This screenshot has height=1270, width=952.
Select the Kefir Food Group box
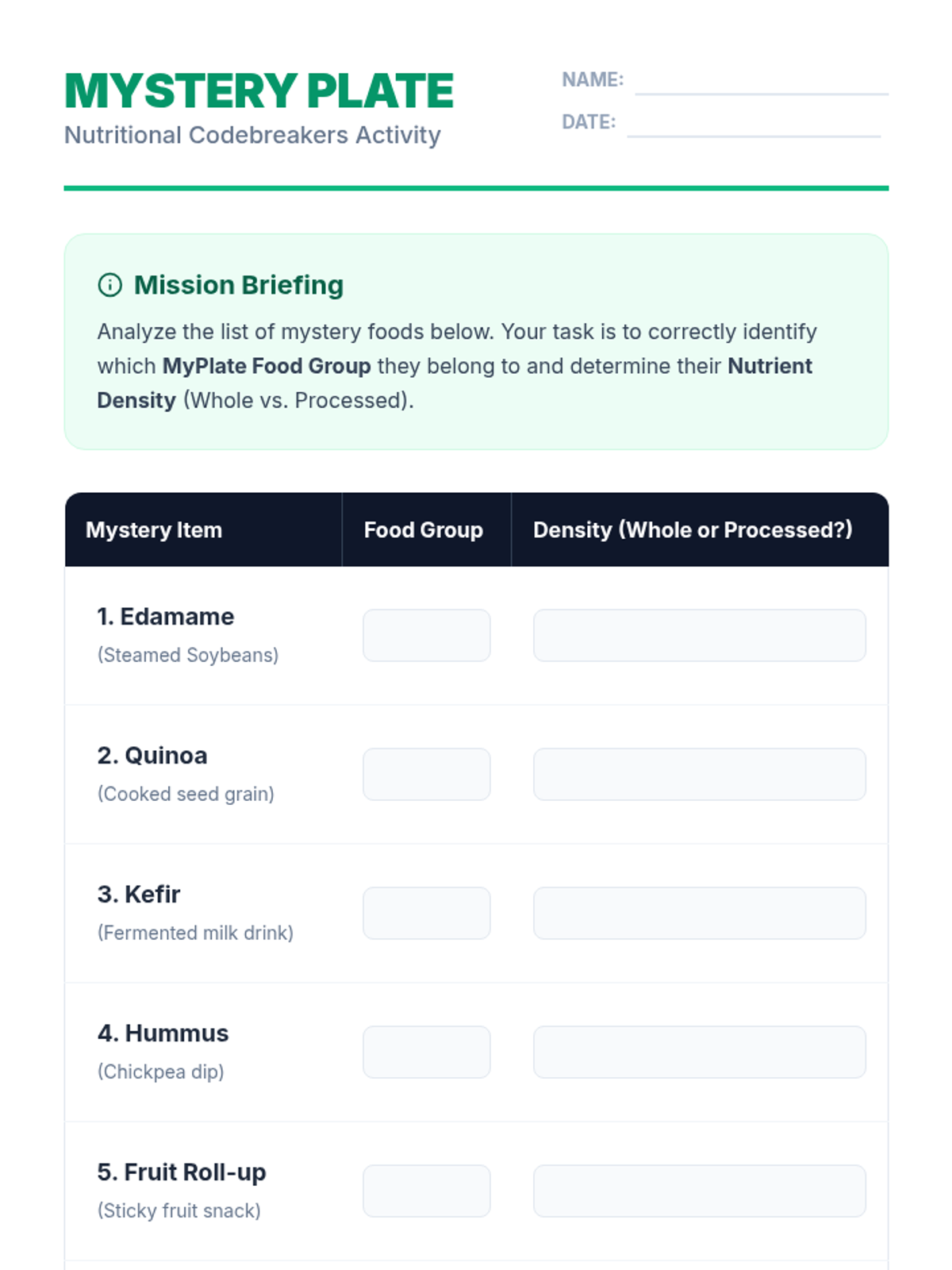pos(427,913)
